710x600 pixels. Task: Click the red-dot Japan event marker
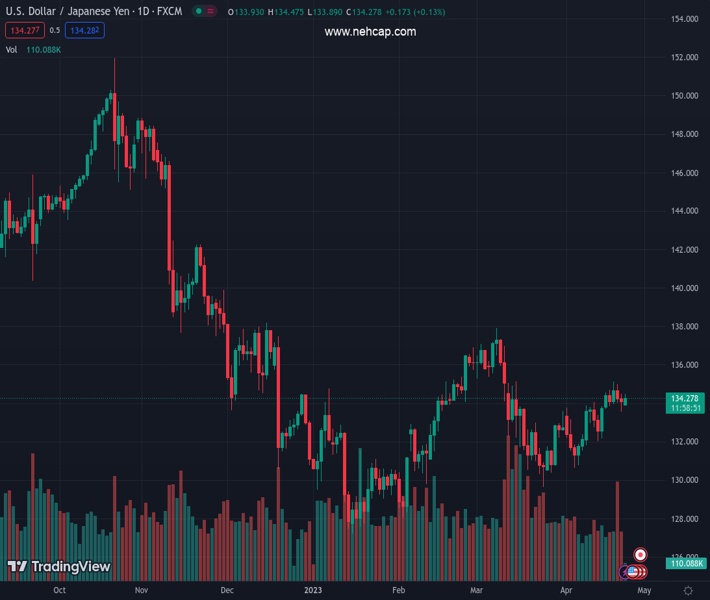(x=640, y=554)
